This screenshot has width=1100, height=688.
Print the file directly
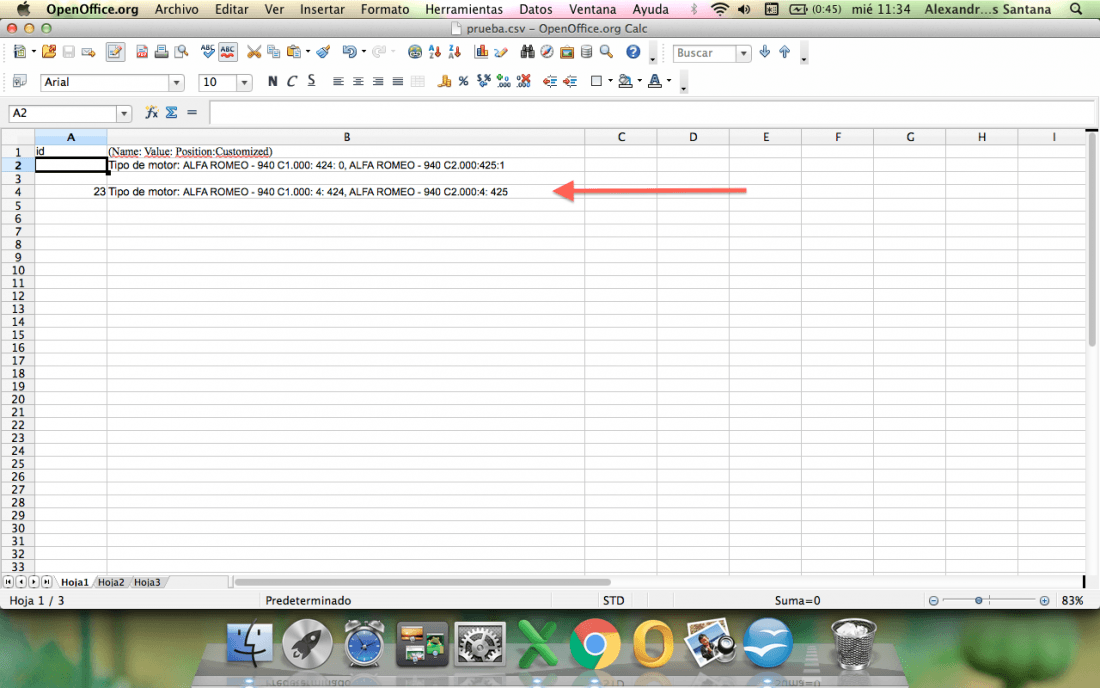coord(161,52)
